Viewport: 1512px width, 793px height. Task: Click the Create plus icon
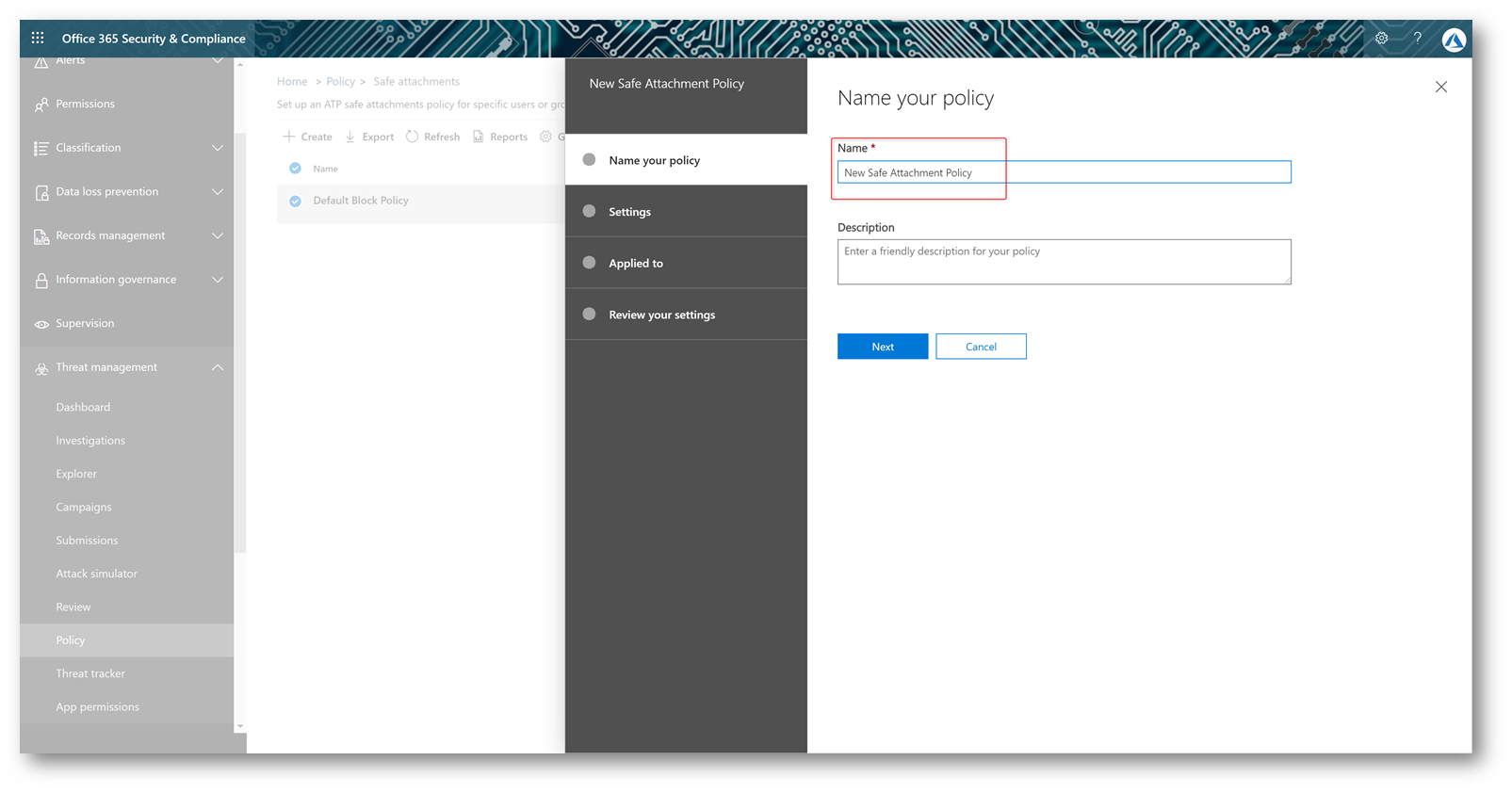[x=289, y=137]
